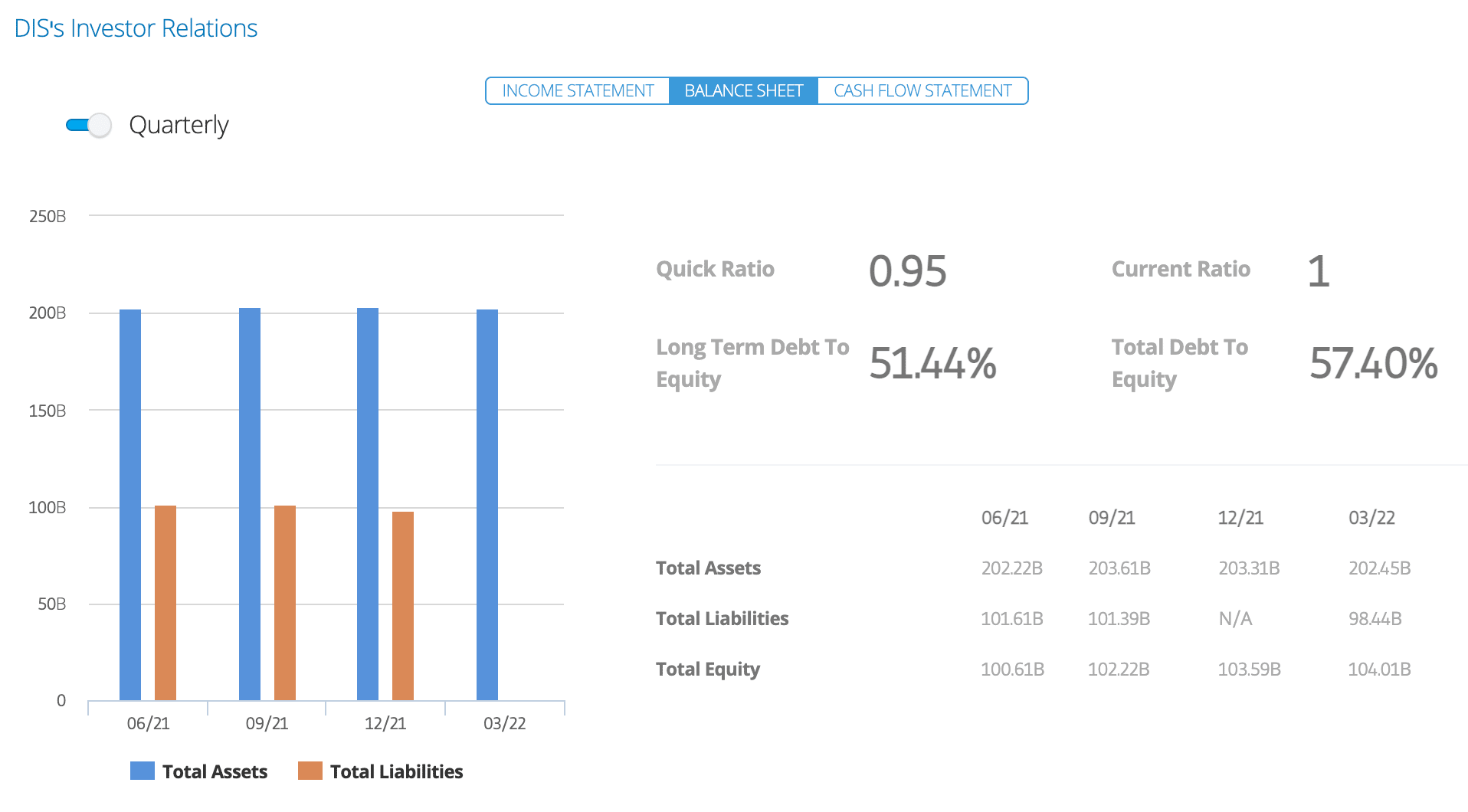Click the 03/22 column header in table
This screenshot has width=1468, height=812.
point(1371,518)
